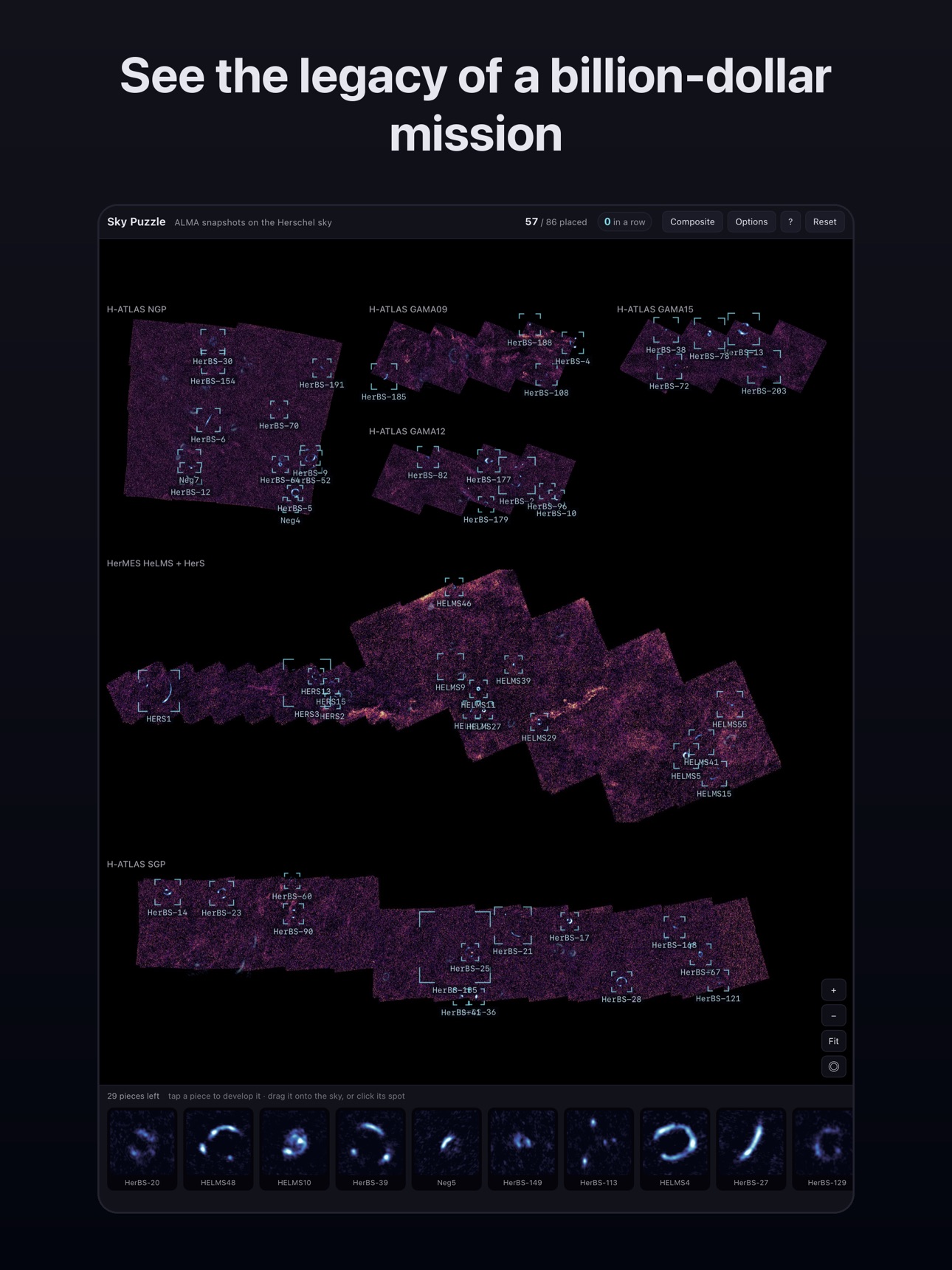
Task: Click the HERS1 spot on the sky
Action: tap(159, 690)
